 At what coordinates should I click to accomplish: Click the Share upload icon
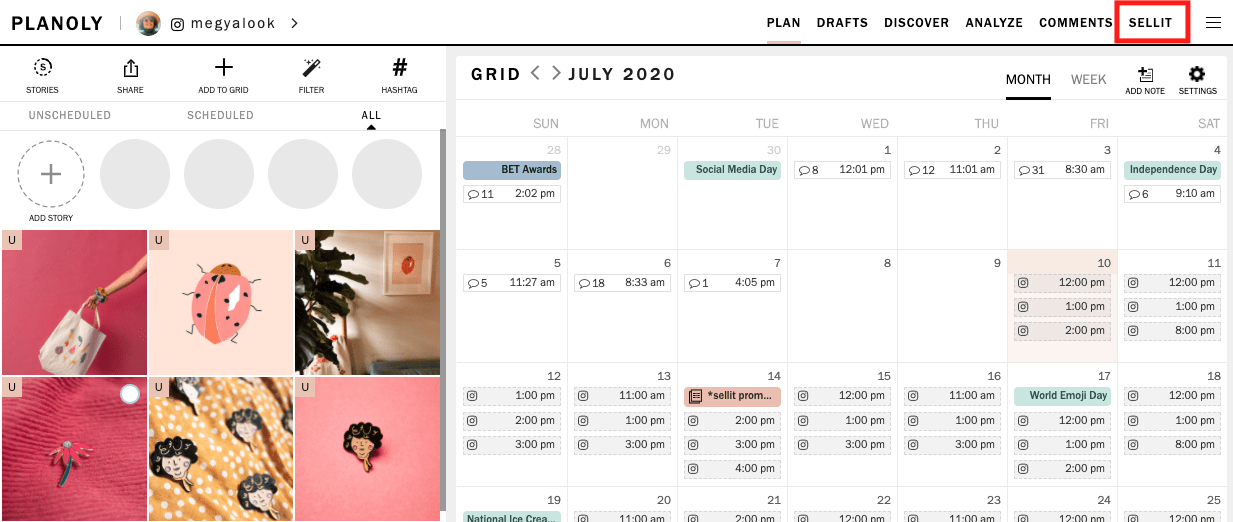click(130, 68)
